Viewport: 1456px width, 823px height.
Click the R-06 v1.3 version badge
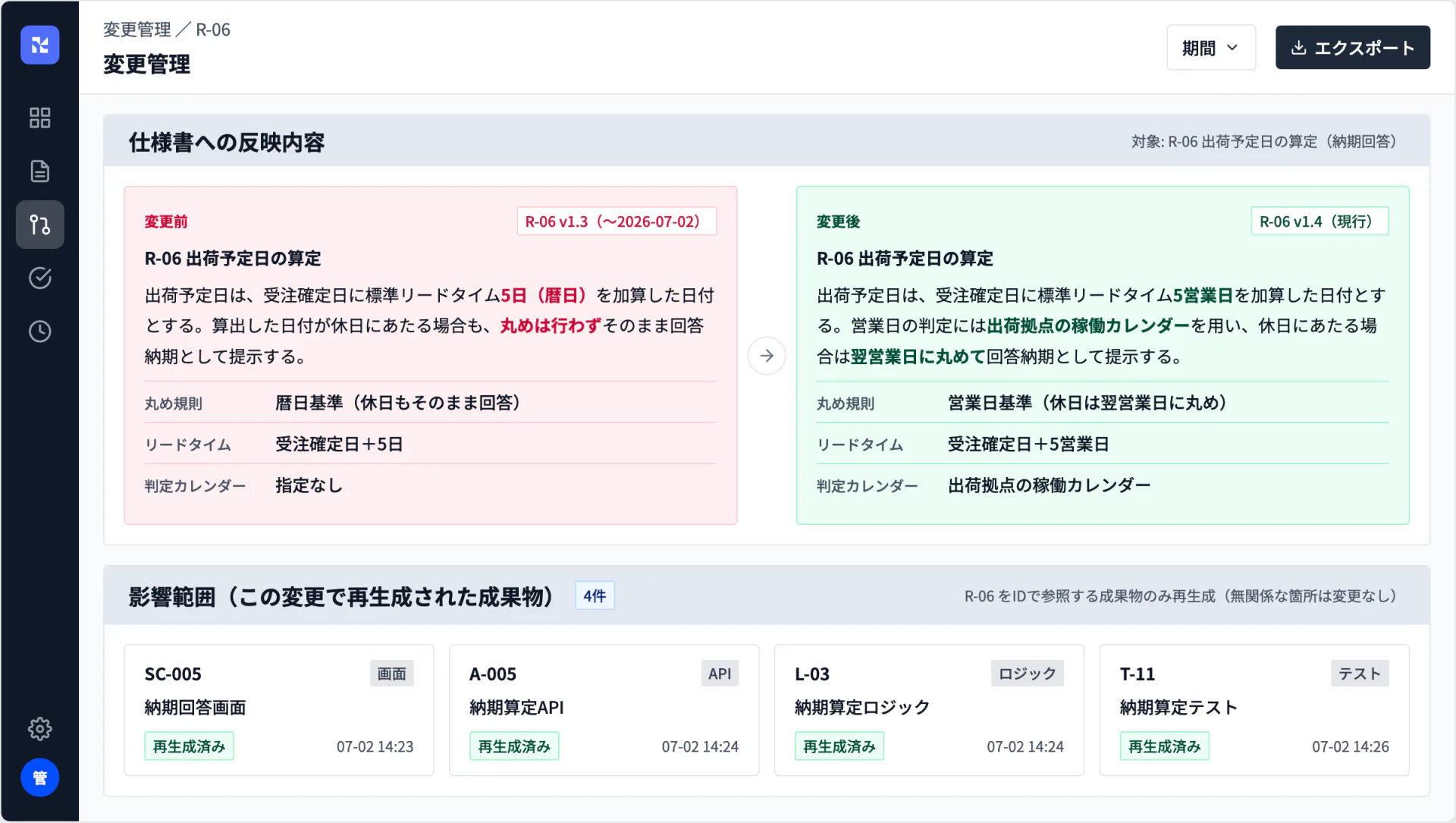click(x=617, y=221)
